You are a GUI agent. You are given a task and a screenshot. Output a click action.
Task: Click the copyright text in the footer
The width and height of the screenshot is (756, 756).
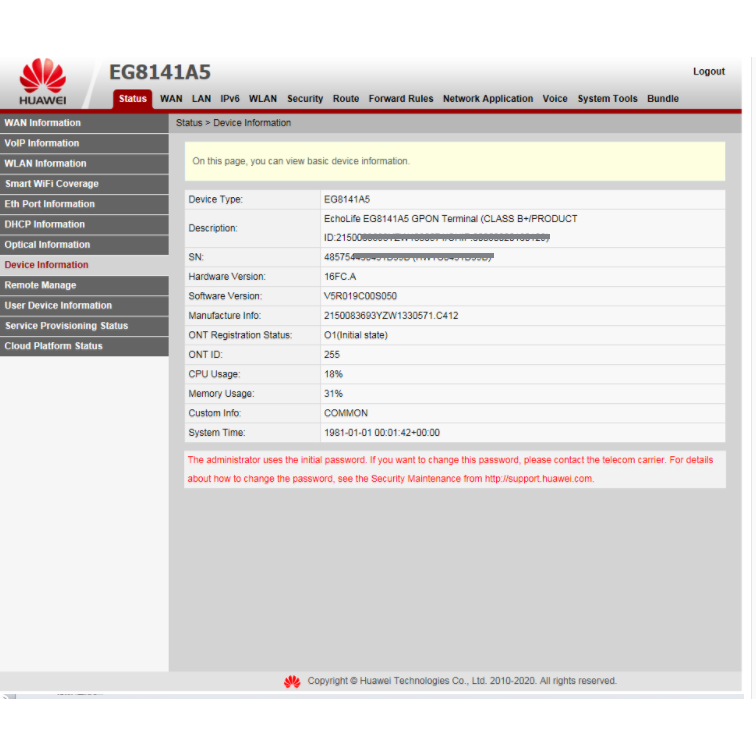pos(462,681)
